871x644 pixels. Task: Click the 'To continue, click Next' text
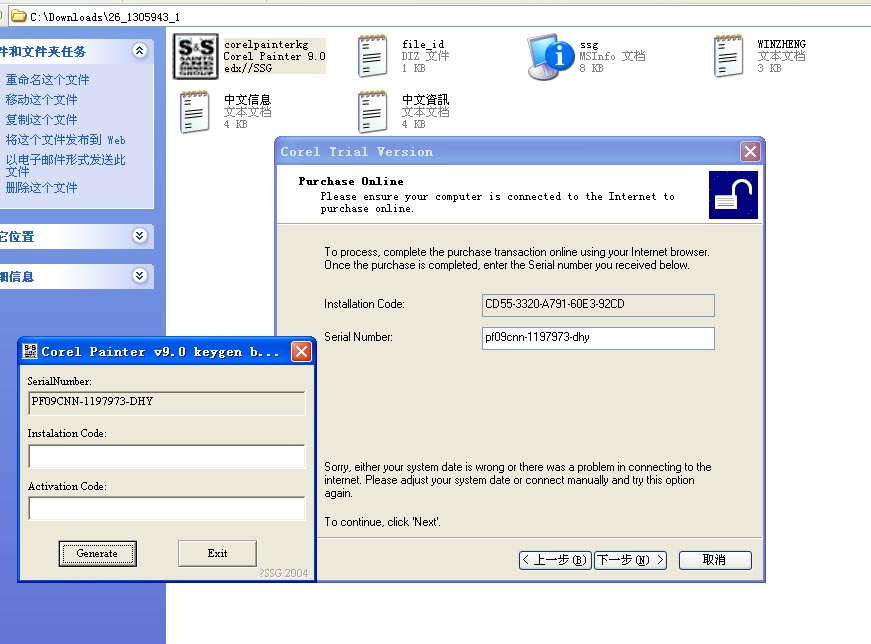click(382, 522)
